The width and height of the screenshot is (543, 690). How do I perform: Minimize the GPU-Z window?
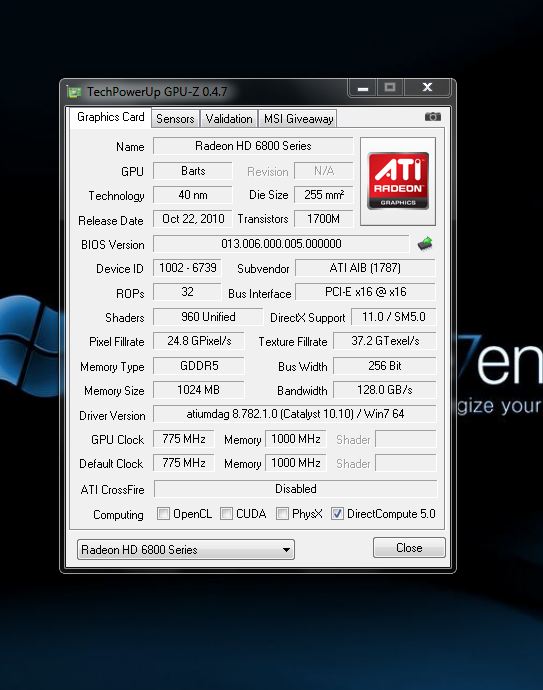363,88
